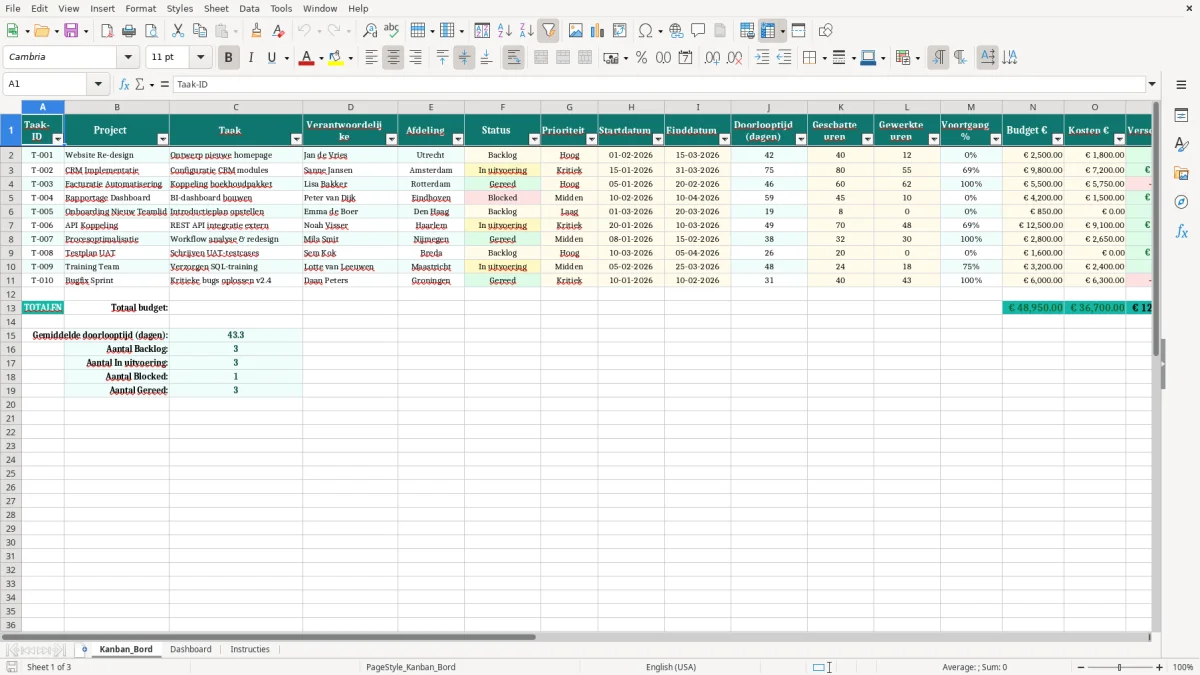
Task: Click Add Decimal Place icon
Action: (712, 58)
